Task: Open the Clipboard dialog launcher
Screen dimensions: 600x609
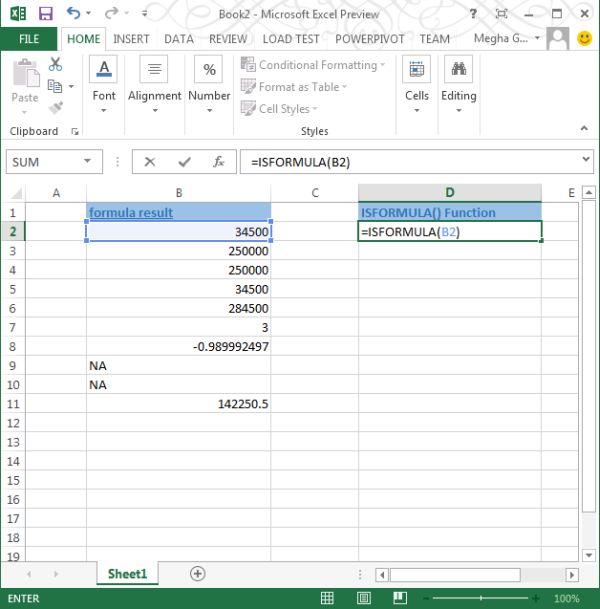Action: tap(75, 132)
